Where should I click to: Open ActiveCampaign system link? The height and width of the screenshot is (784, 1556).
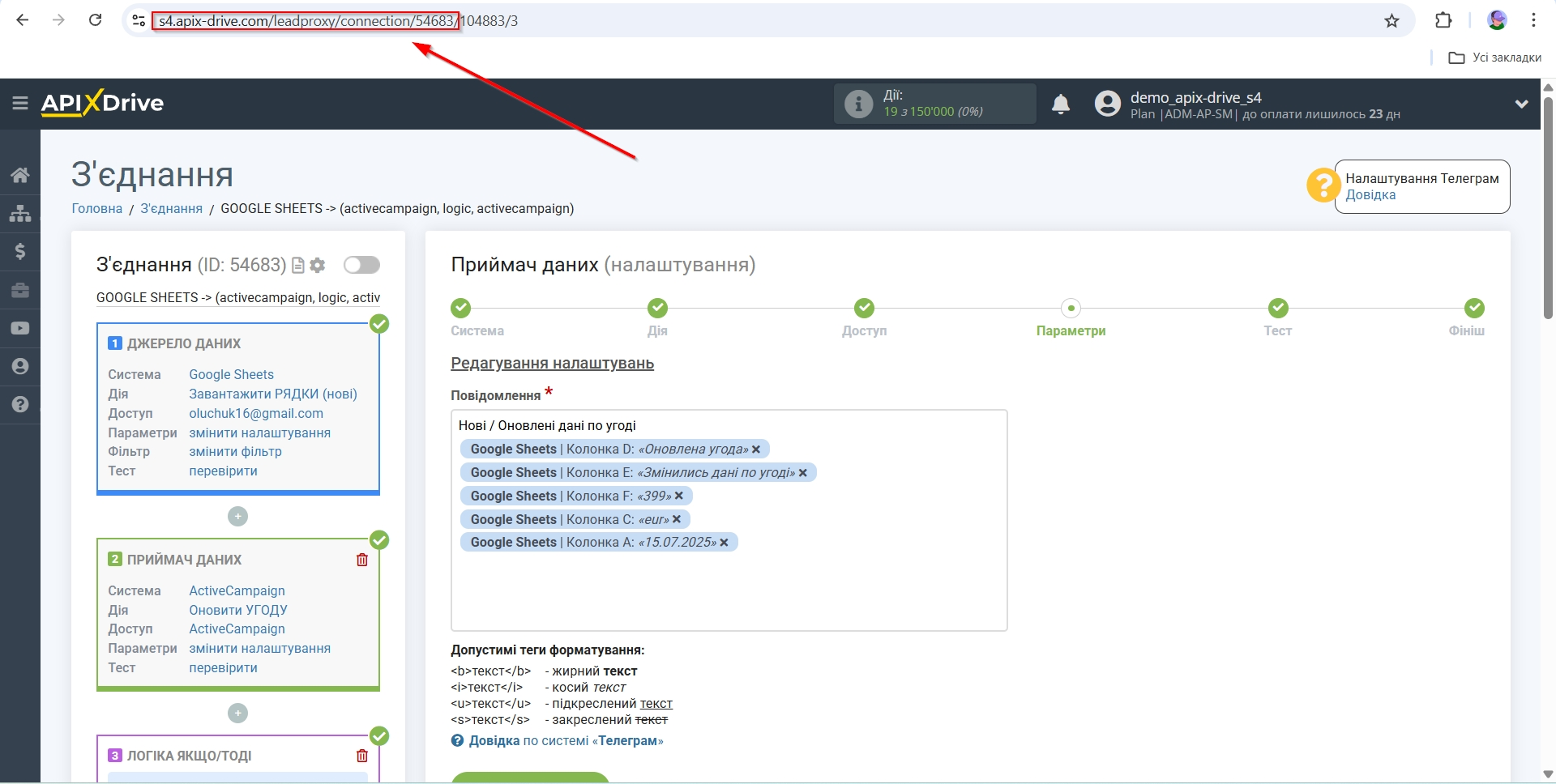237,590
